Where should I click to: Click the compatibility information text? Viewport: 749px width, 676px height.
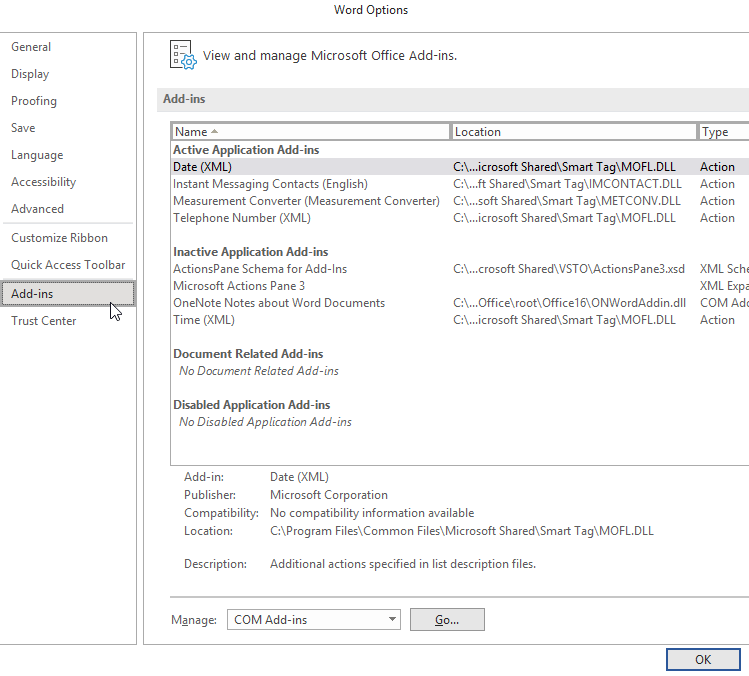(x=372, y=513)
